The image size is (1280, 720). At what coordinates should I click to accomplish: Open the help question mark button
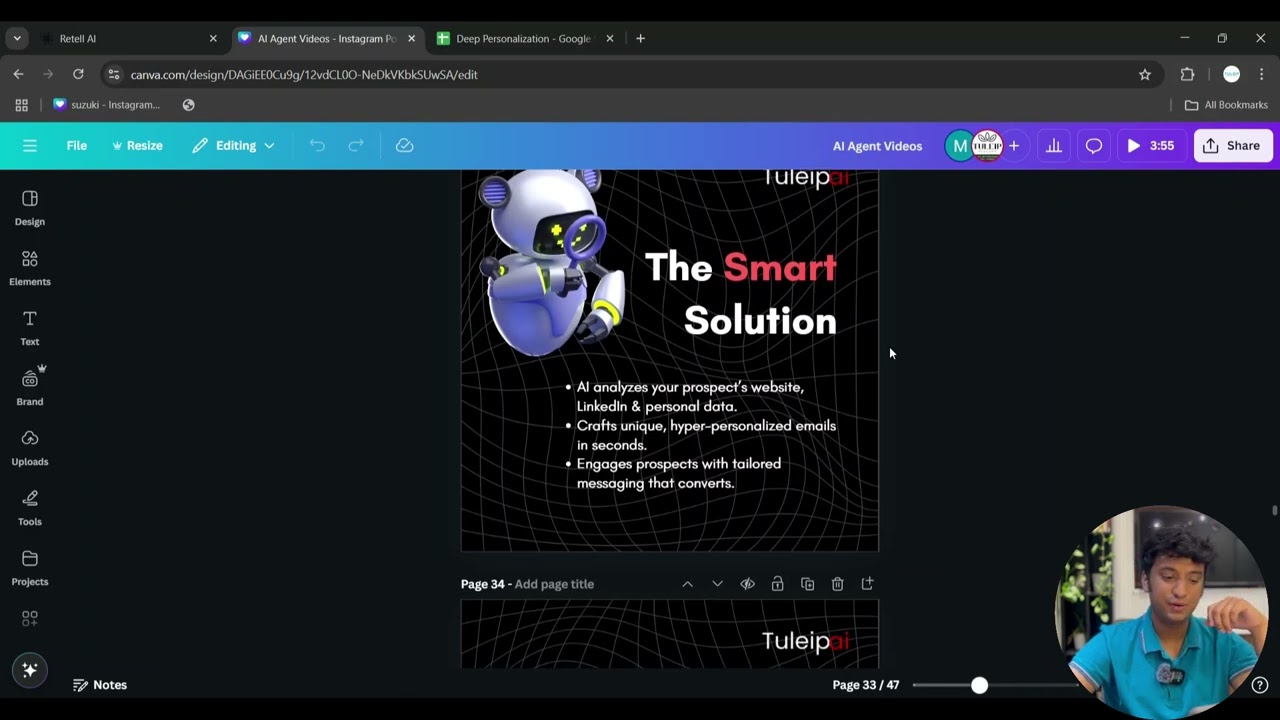pyautogui.click(x=1260, y=685)
